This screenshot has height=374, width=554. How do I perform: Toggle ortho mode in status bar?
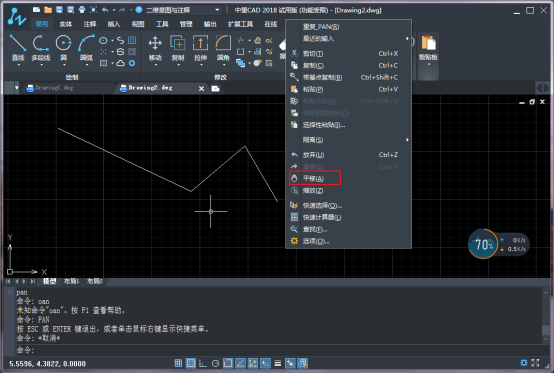pyautogui.click(x=203, y=363)
